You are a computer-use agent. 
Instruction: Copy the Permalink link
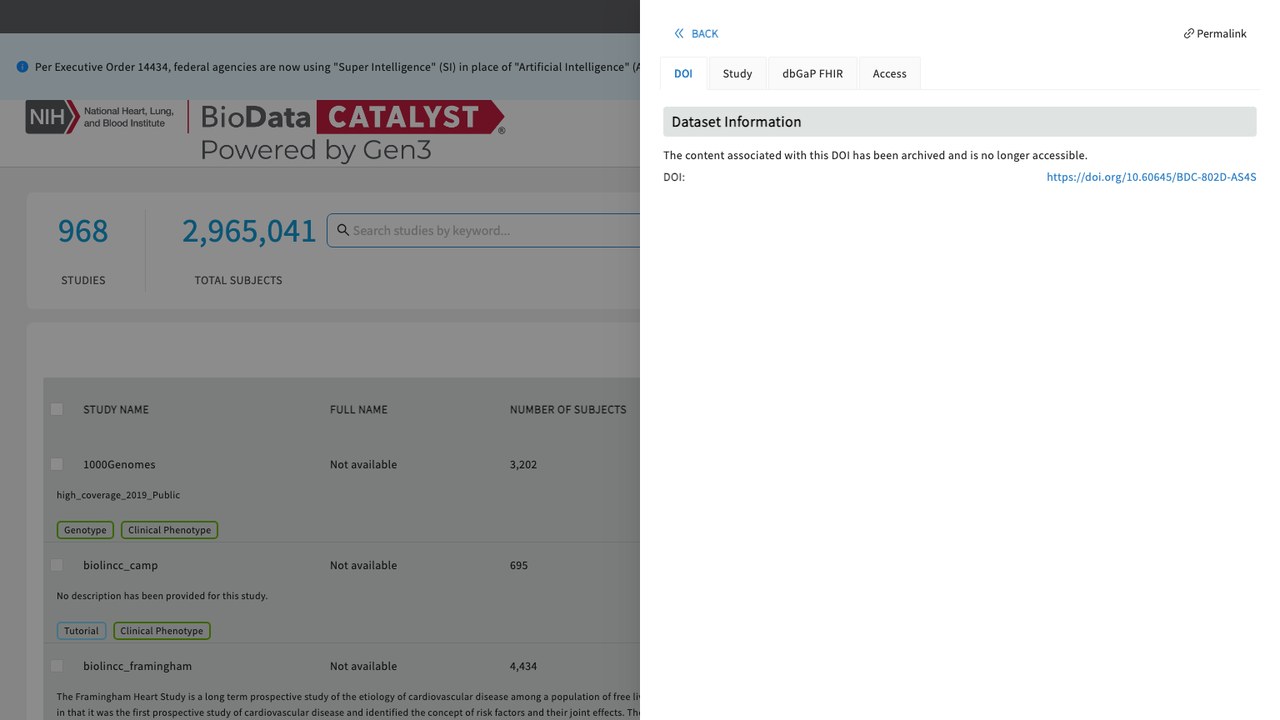[x=1215, y=34]
